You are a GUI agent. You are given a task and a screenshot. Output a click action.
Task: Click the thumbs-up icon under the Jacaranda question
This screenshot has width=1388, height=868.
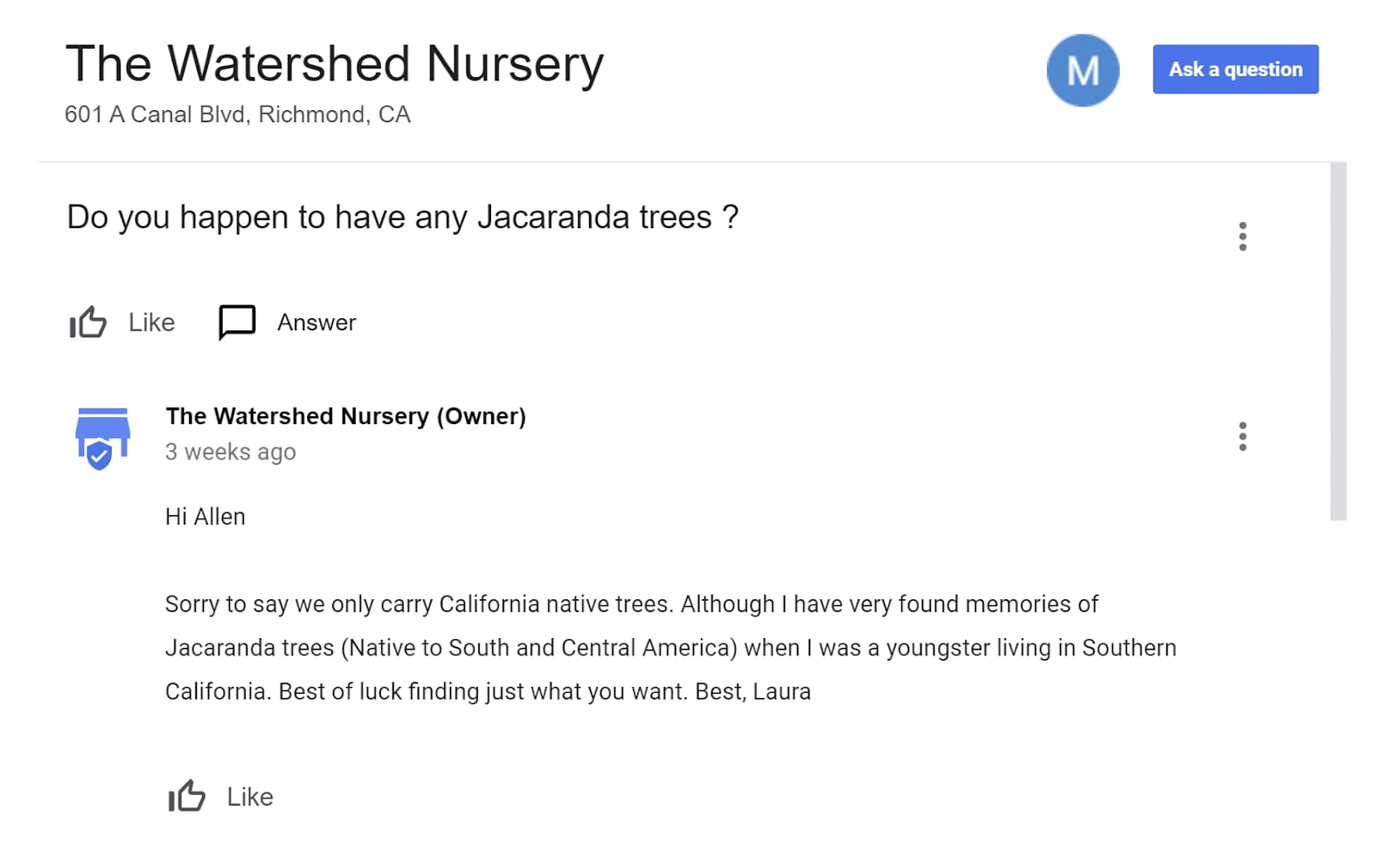point(88,323)
